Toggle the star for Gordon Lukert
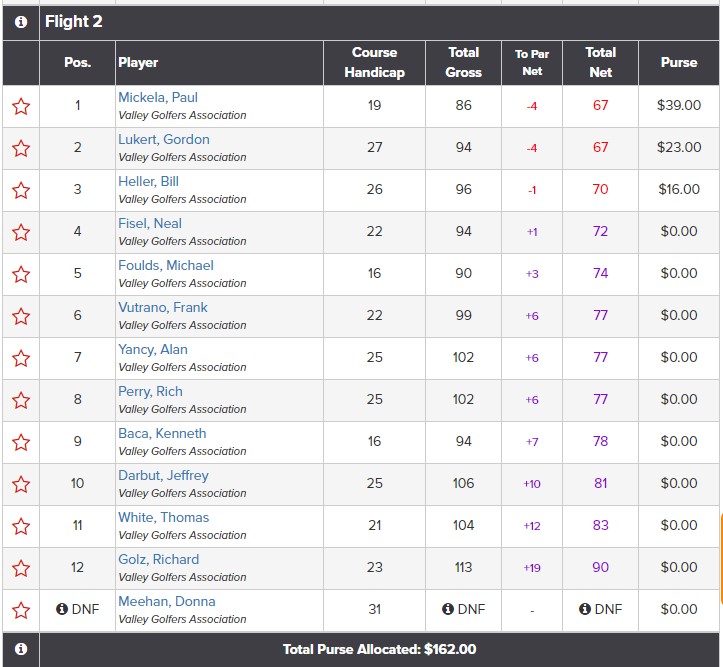 tap(21, 148)
